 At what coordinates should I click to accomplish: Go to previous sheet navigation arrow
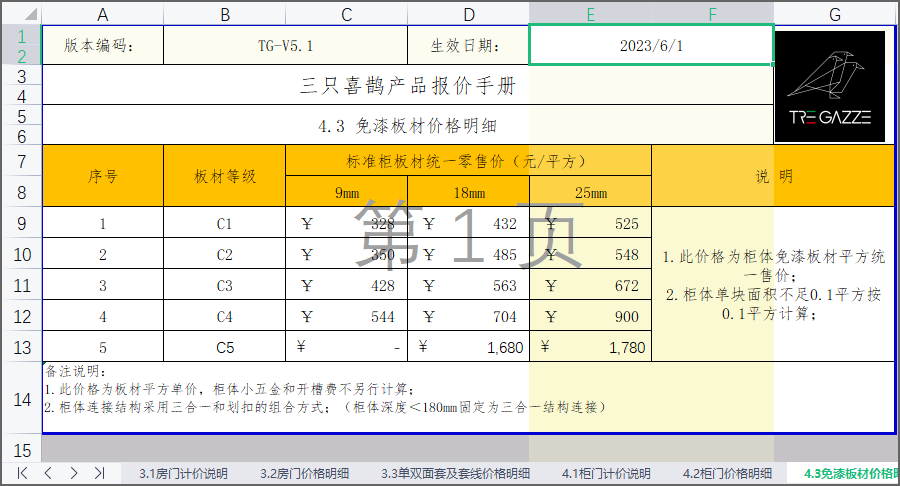click(48, 473)
